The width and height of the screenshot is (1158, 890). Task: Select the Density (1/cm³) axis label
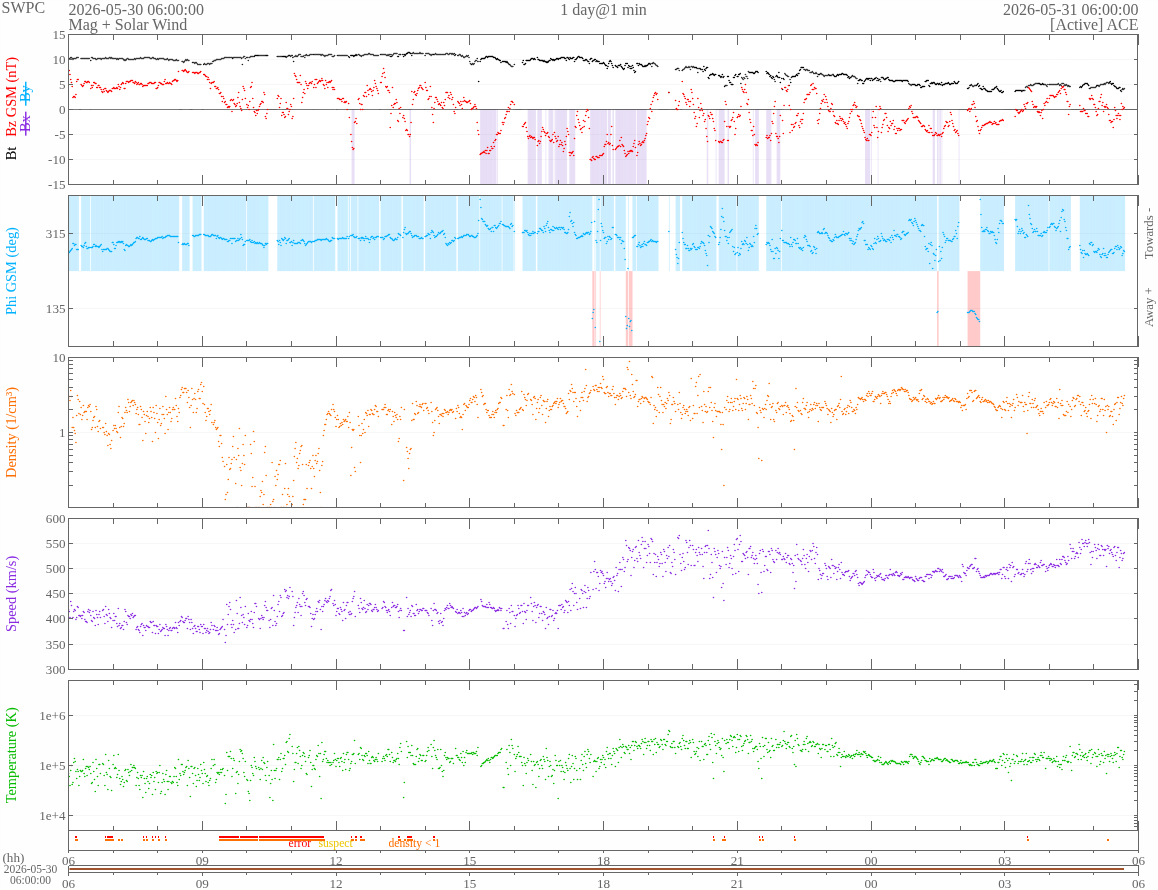click(x=11, y=432)
